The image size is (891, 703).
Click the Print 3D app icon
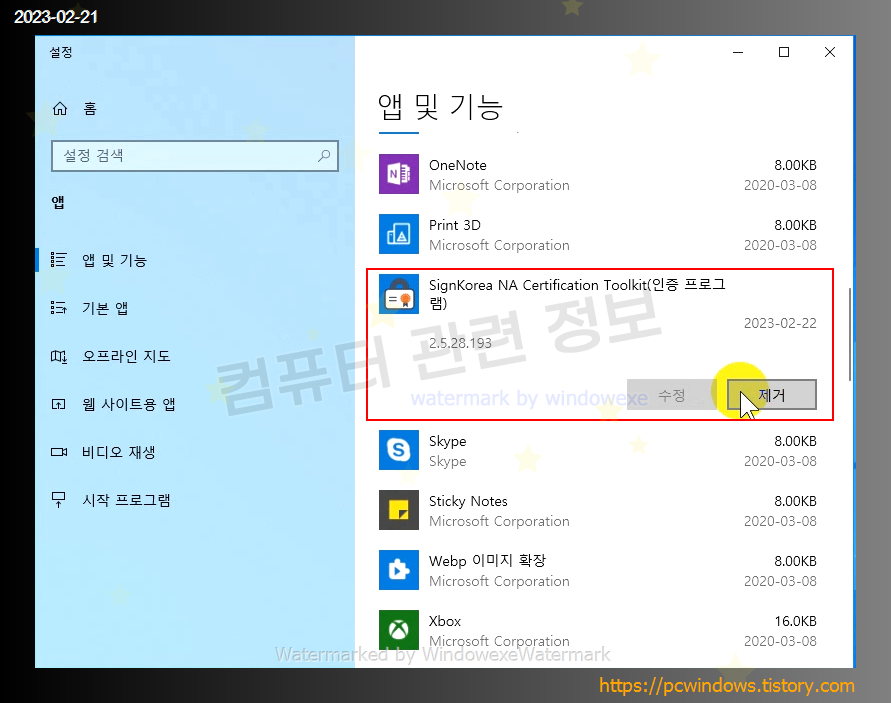(399, 234)
